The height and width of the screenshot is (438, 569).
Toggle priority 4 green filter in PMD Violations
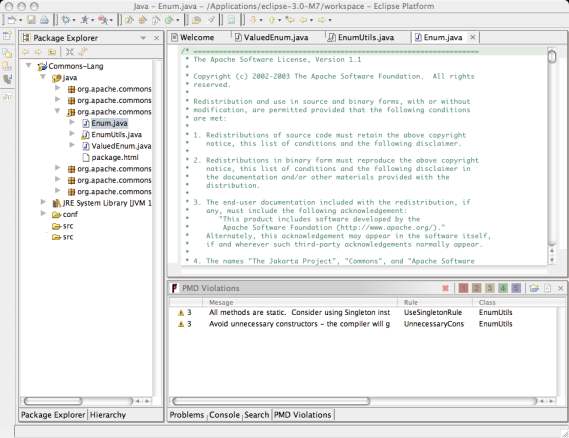pos(503,288)
